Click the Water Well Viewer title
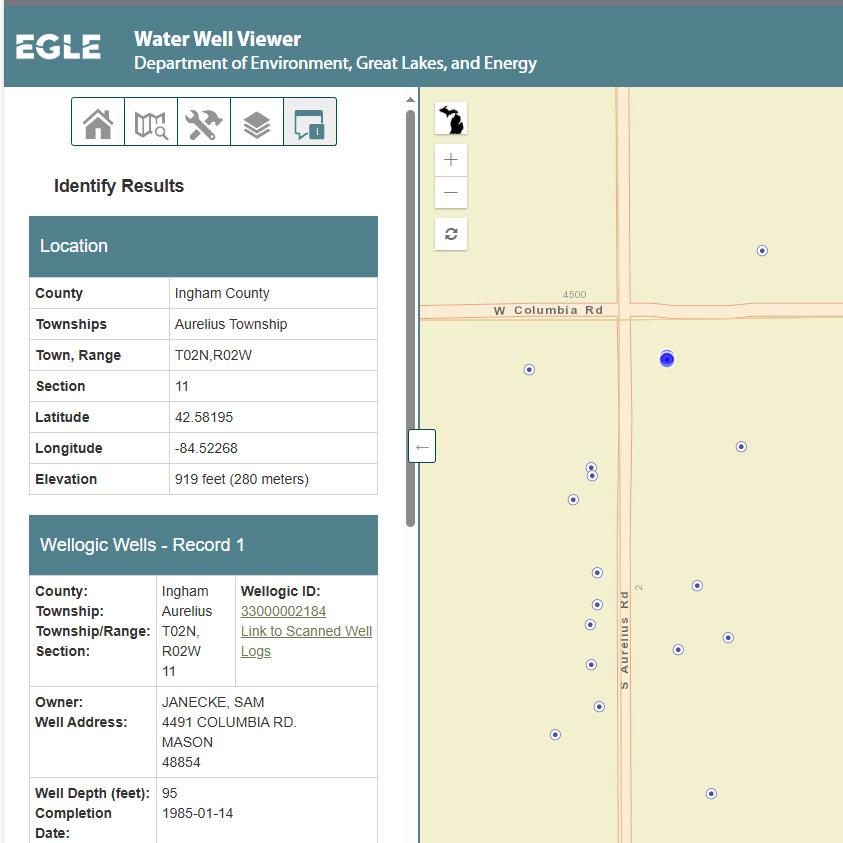 click(x=217, y=40)
